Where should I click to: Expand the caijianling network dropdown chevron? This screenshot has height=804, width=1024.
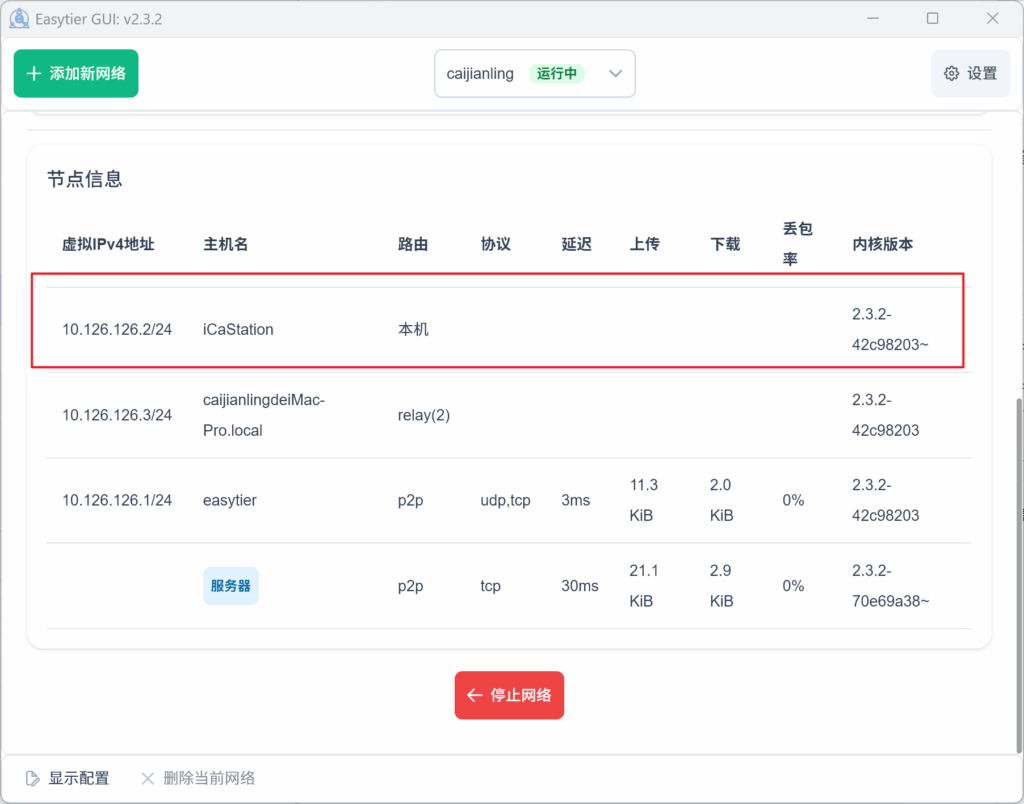tap(615, 73)
